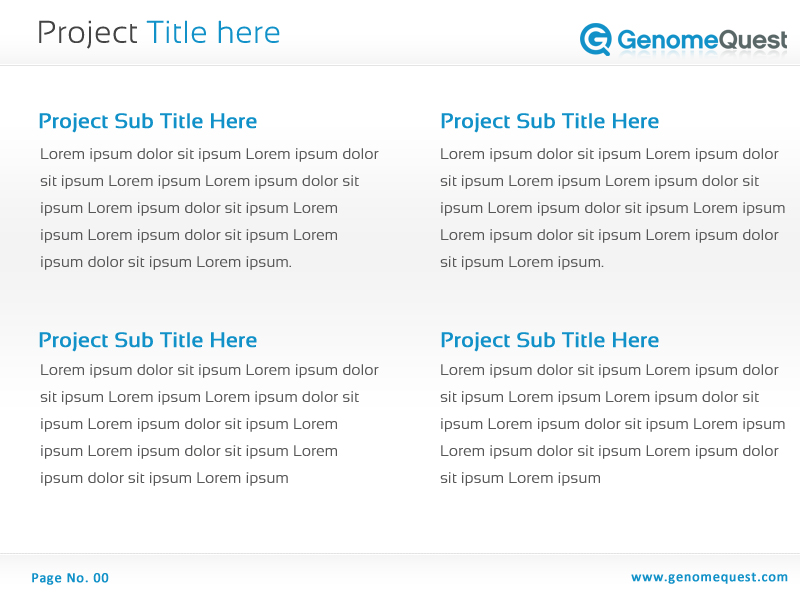Click the top-left Lorem ipsum paragraph
The width and height of the screenshot is (800, 600).
[x=209, y=208]
